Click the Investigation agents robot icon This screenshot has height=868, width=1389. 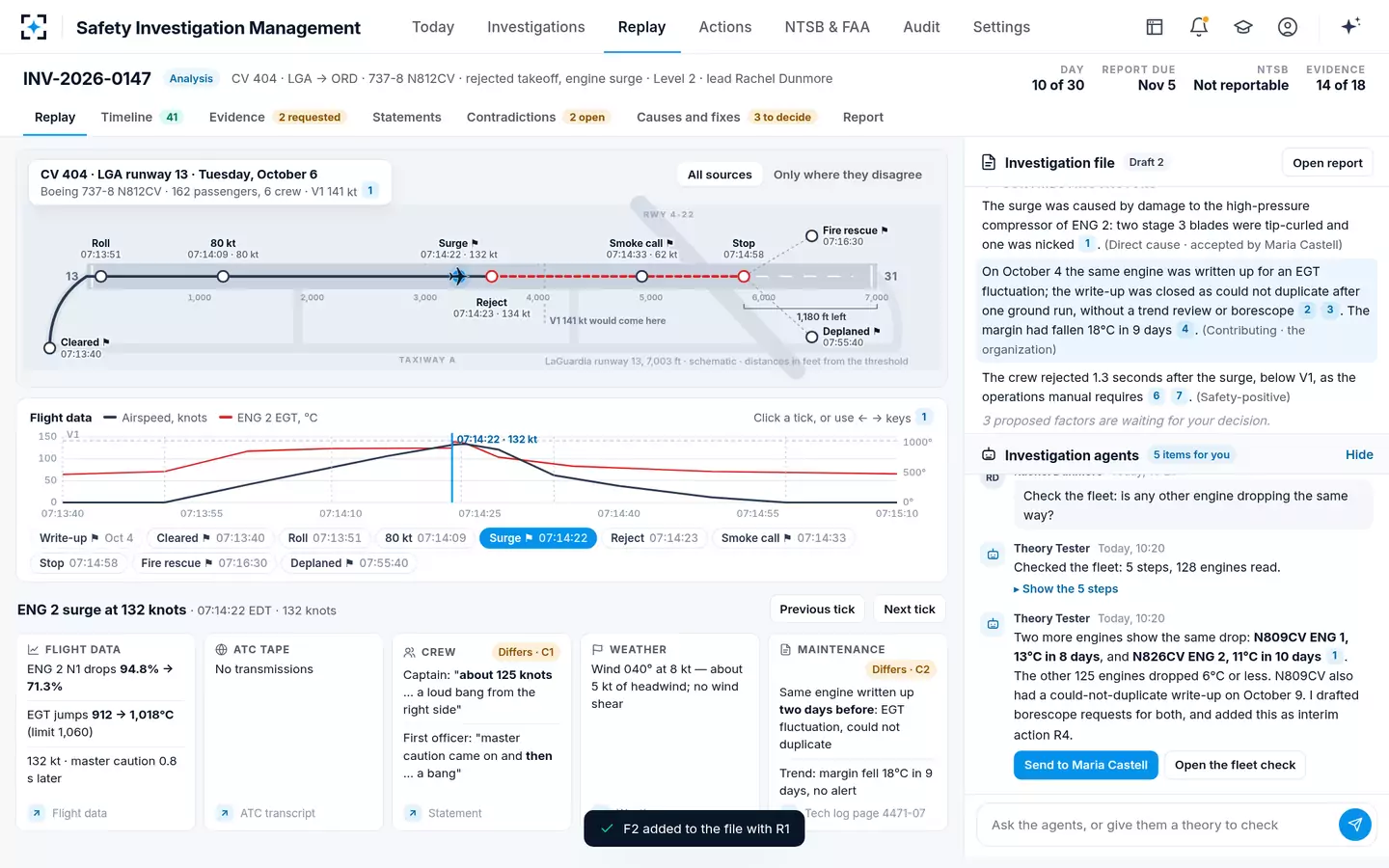[x=989, y=454]
